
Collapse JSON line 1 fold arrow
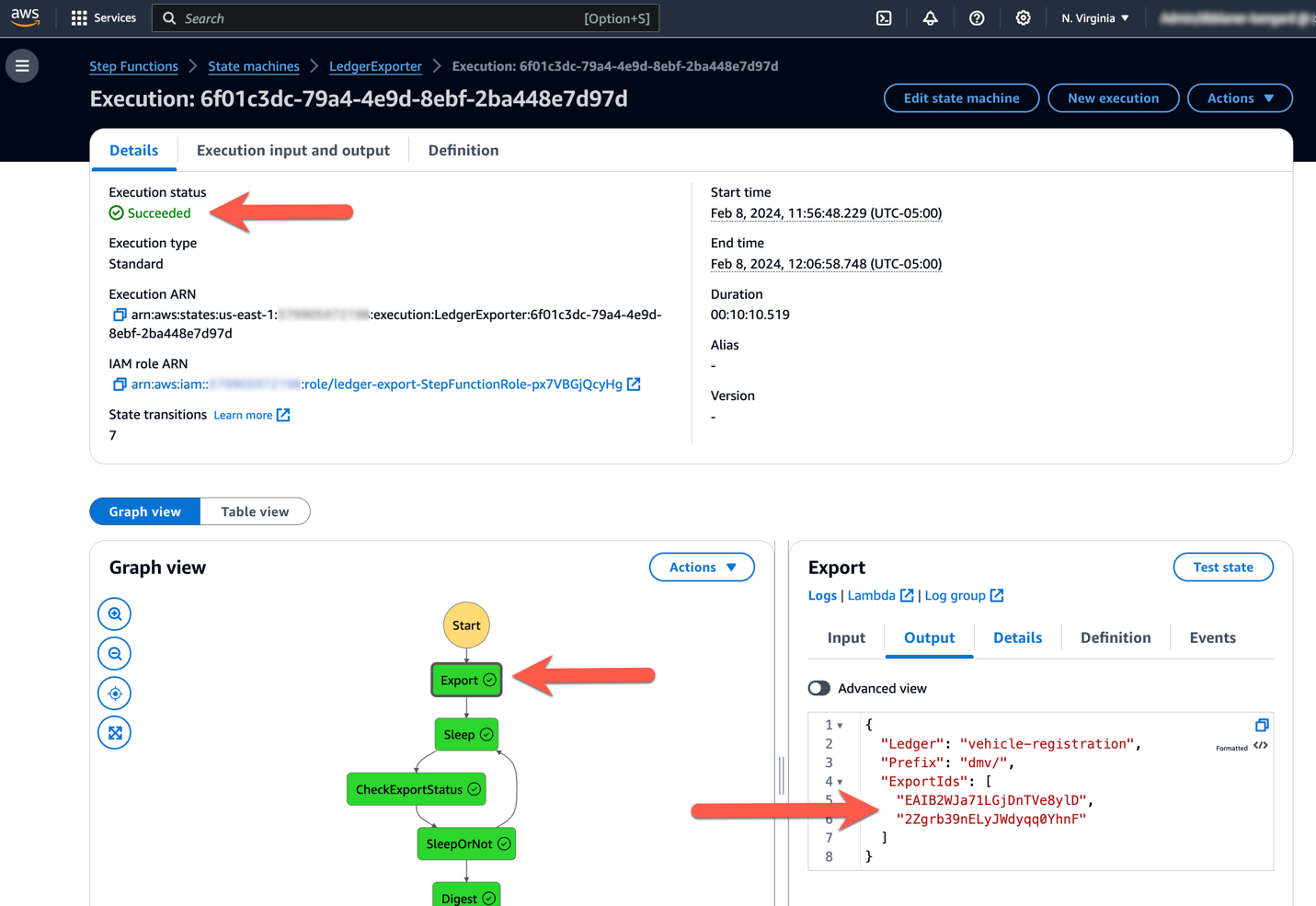click(840, 726)
